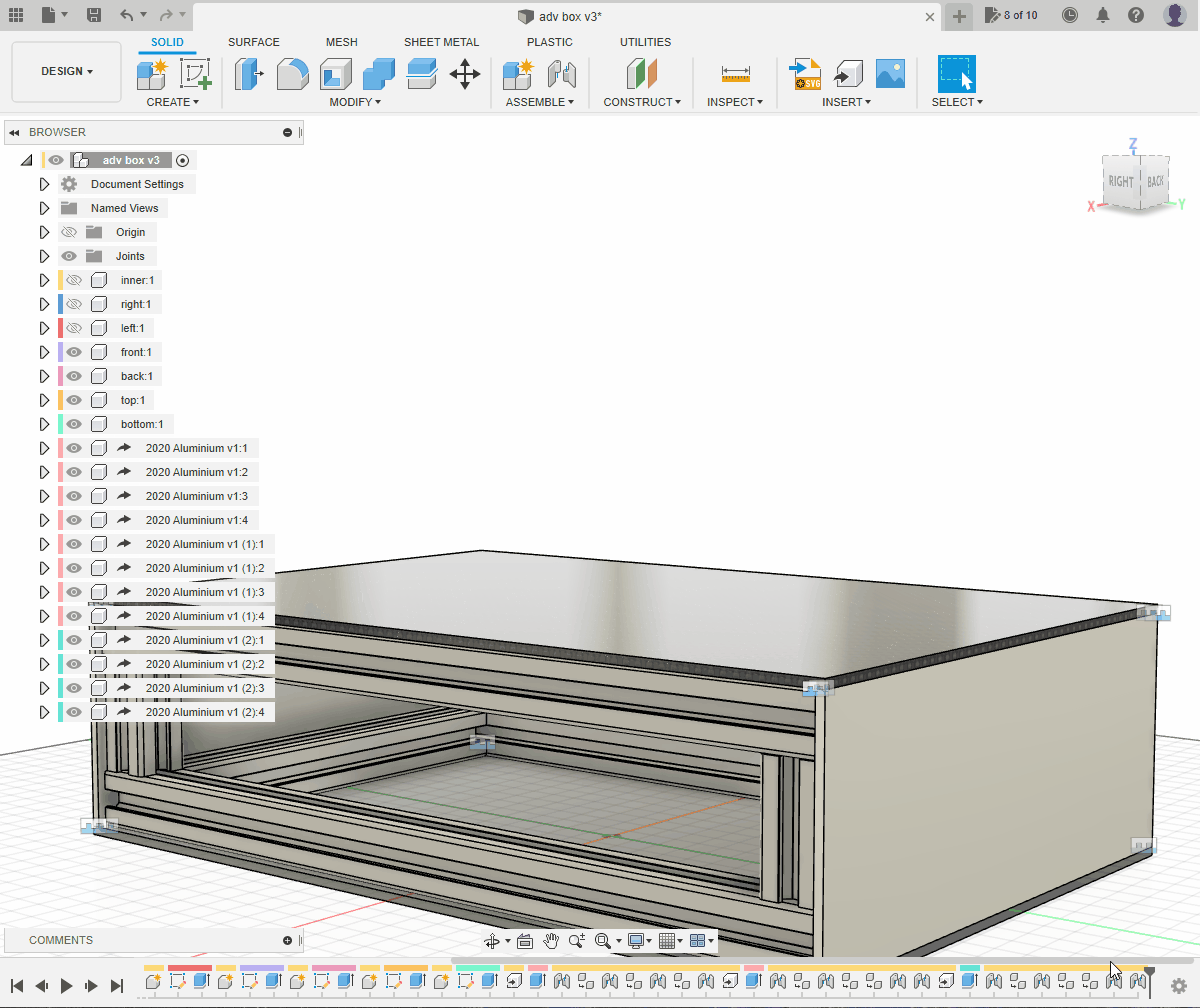Click the Create Sketch icon
Viewport: 1200px width, 1008px height.
coord(195,74)
